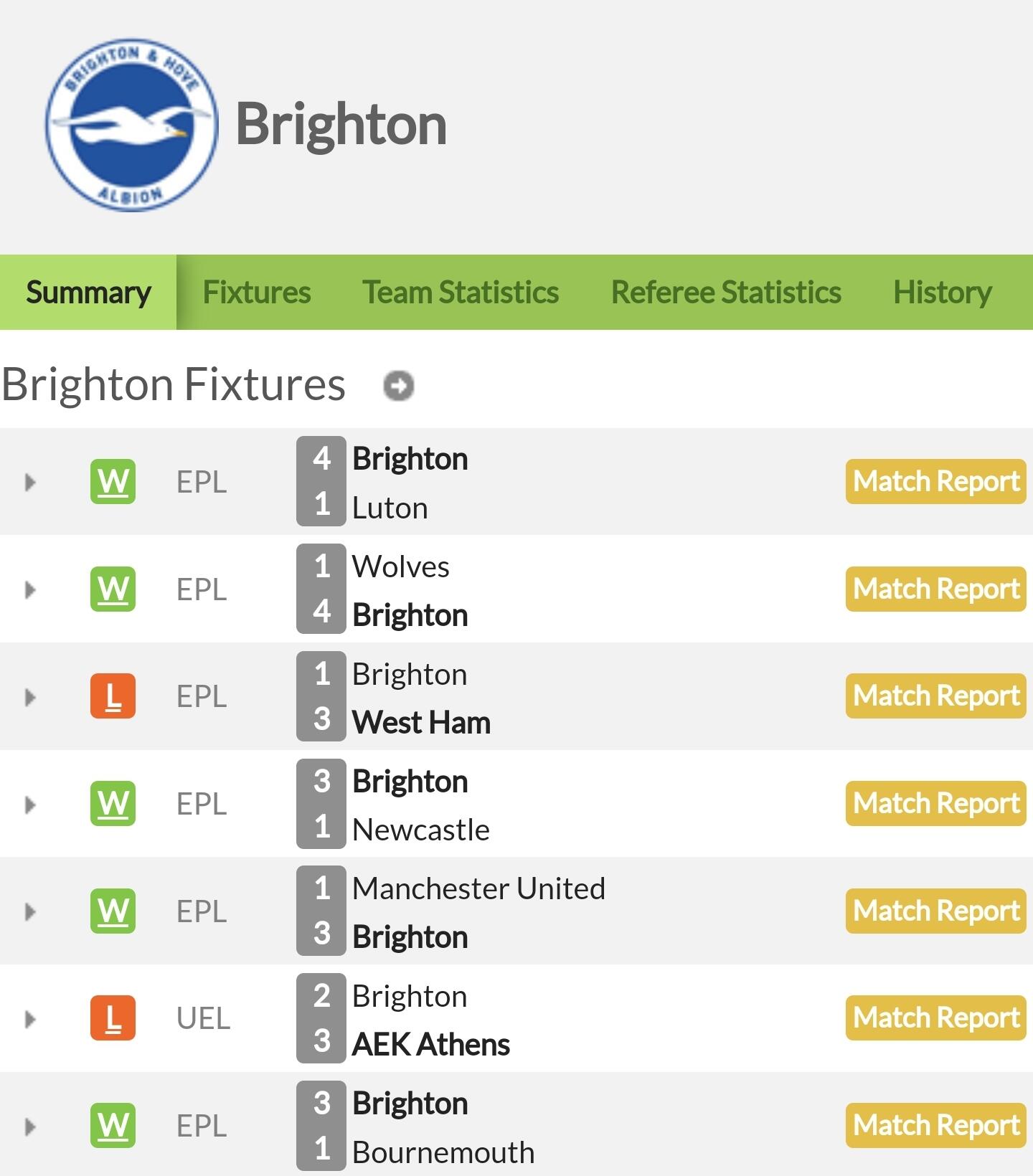Click the W result badge for Luton match
Image resolution: width=1033 pixels, height=1176 pixels.
coord(113,481)
